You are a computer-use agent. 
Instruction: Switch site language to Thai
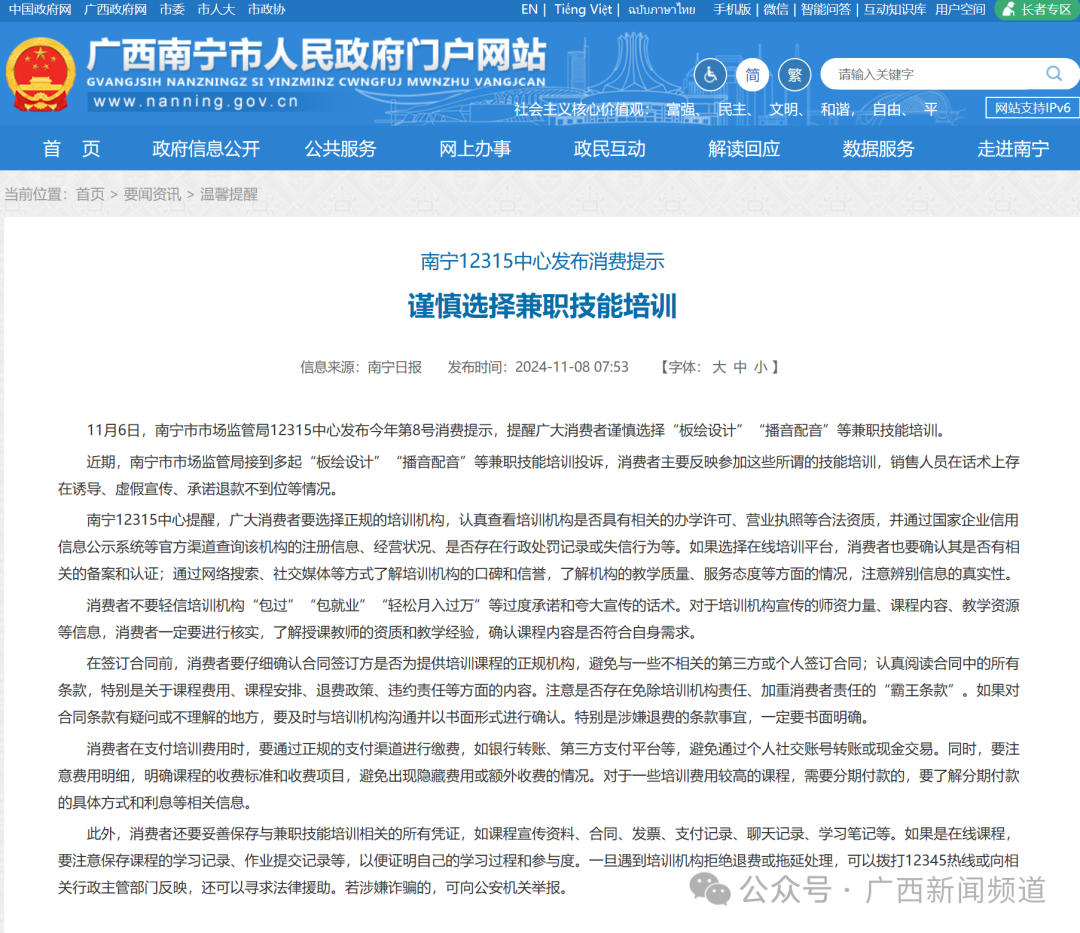(x=661, y=10)
